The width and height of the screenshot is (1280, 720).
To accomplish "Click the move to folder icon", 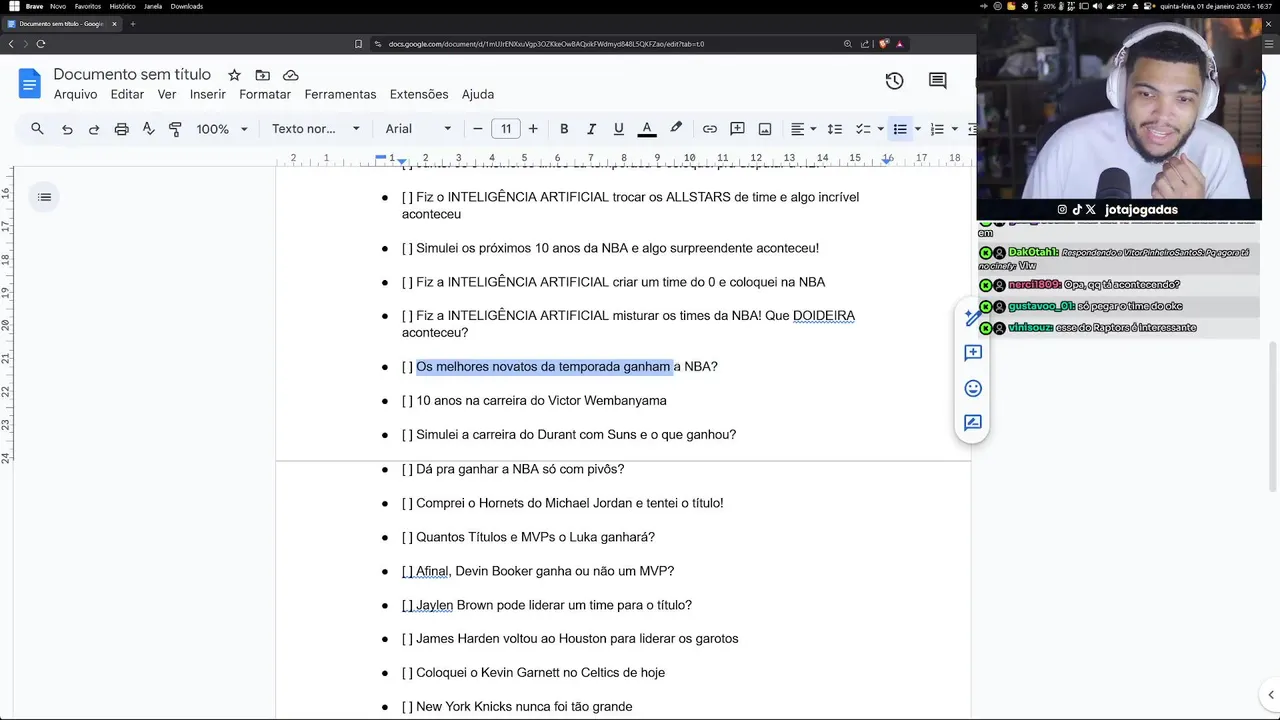I will (x=262, y=75).
